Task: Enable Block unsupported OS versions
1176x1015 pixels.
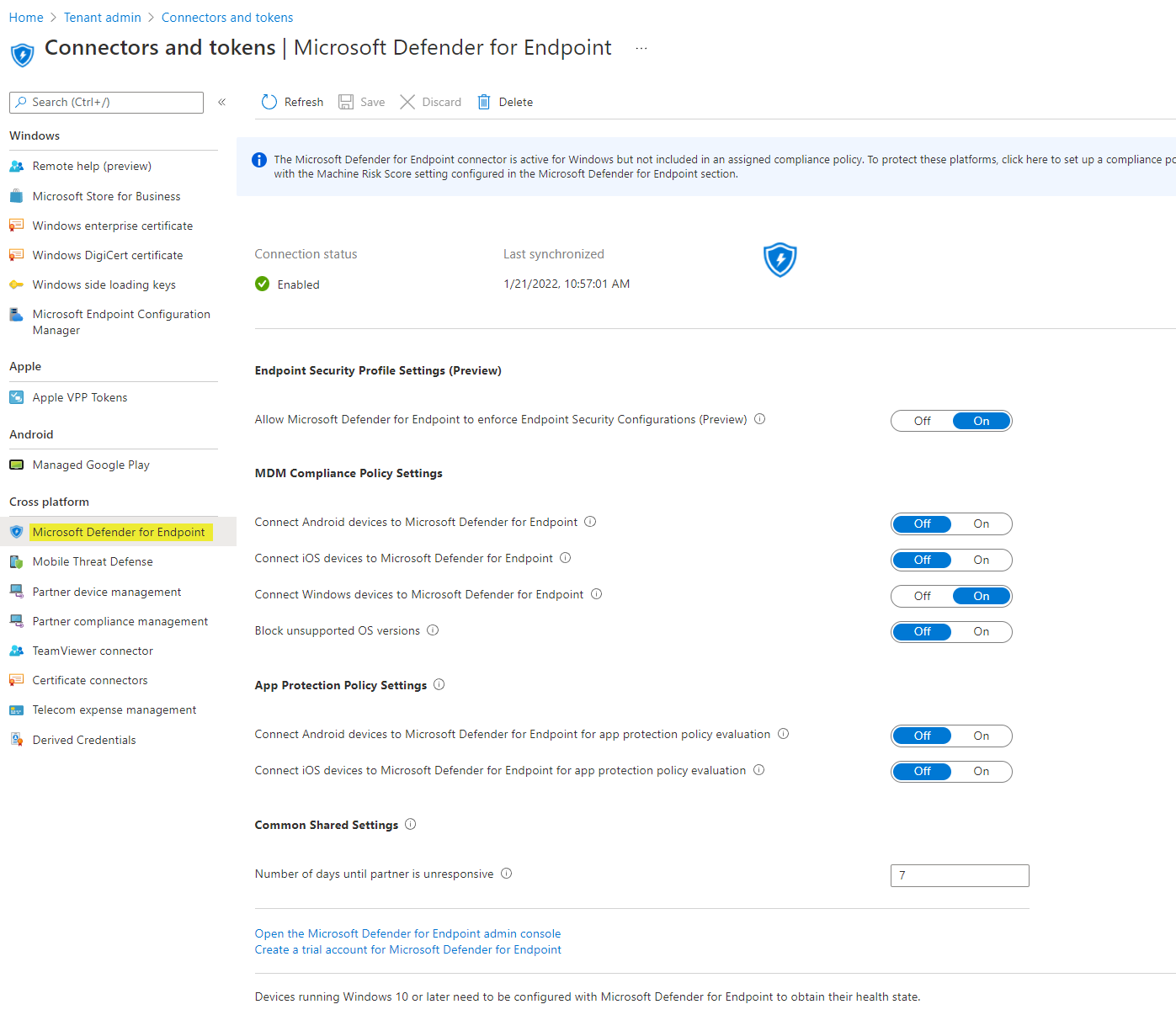Action: click(x=981, y=631)
